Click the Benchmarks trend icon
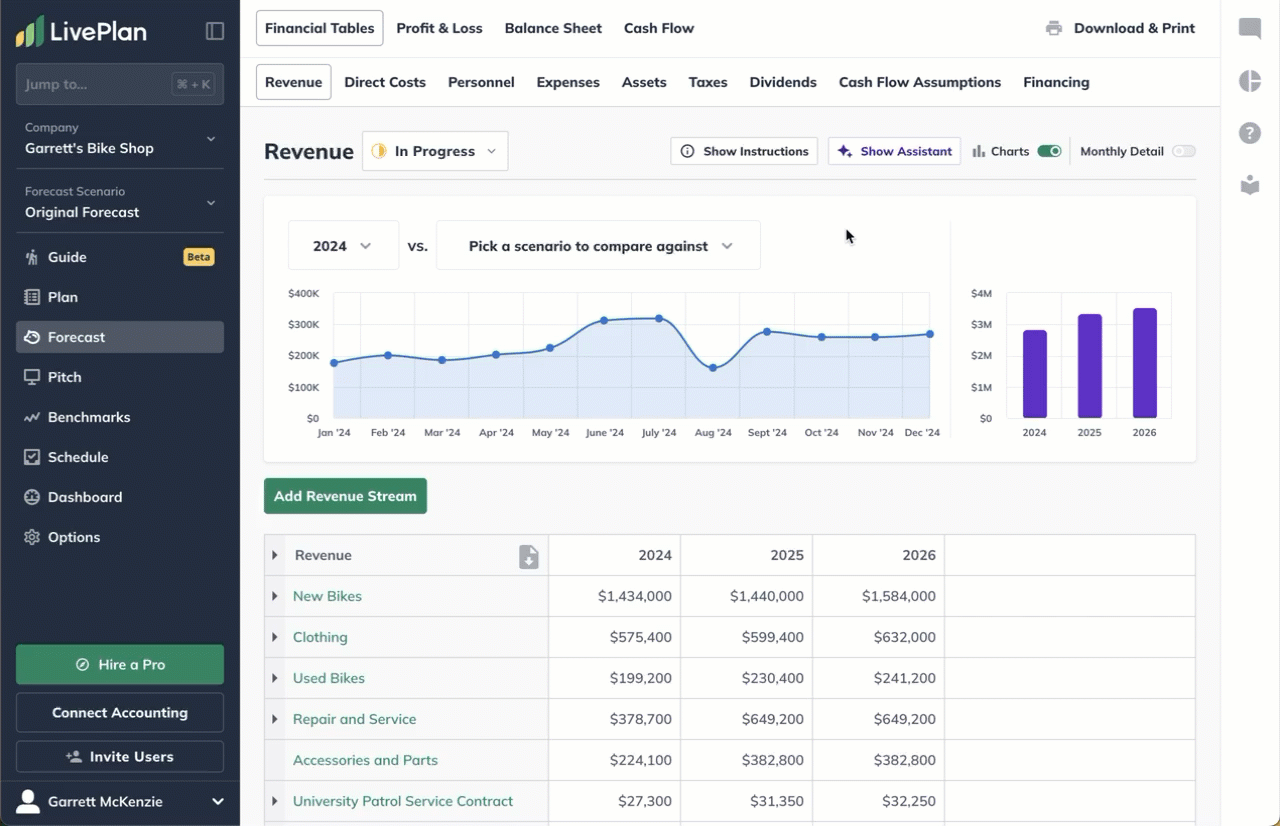1280x826 pixels. coord(31,417)
